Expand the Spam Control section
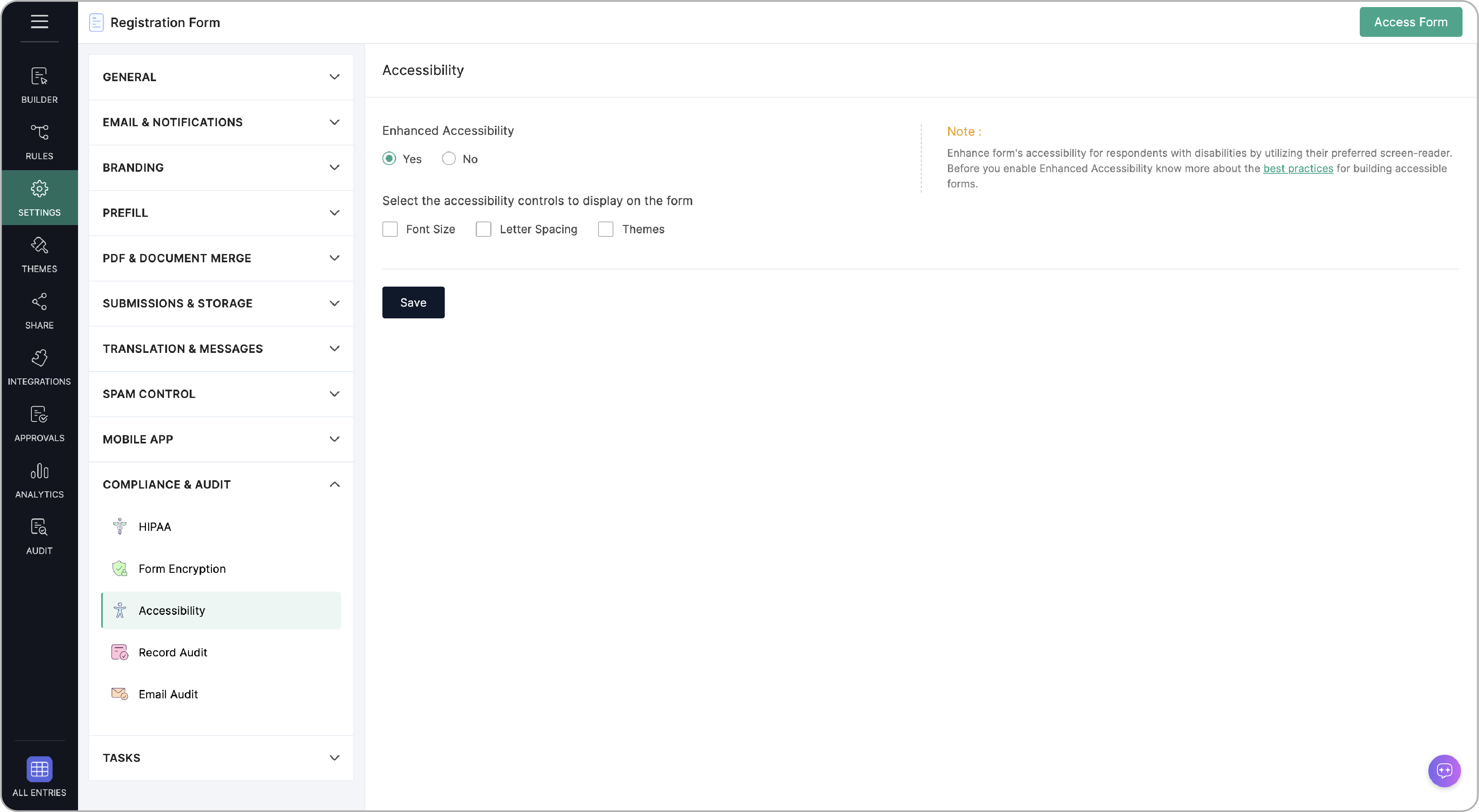The width and height of the screenshot is (1479, 812). [x=221, y=394]
